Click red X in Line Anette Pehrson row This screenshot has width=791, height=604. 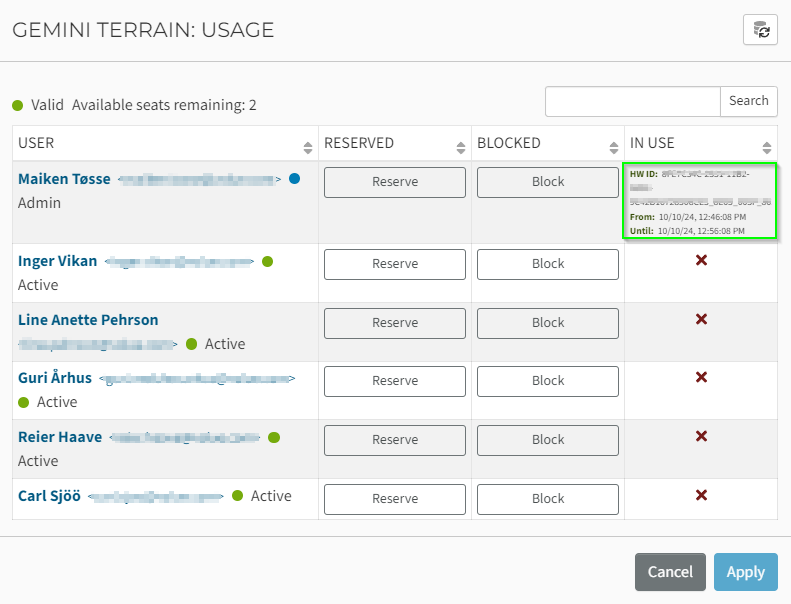(701, 319)
